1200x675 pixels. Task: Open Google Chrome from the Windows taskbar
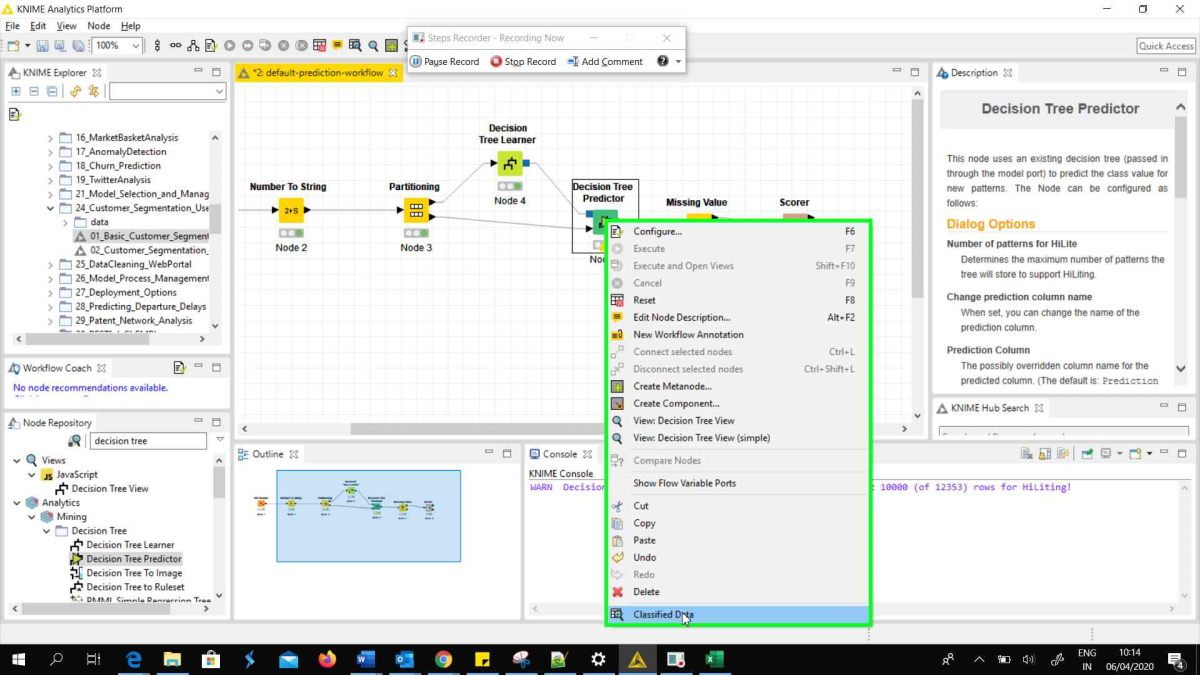(443, 660)
